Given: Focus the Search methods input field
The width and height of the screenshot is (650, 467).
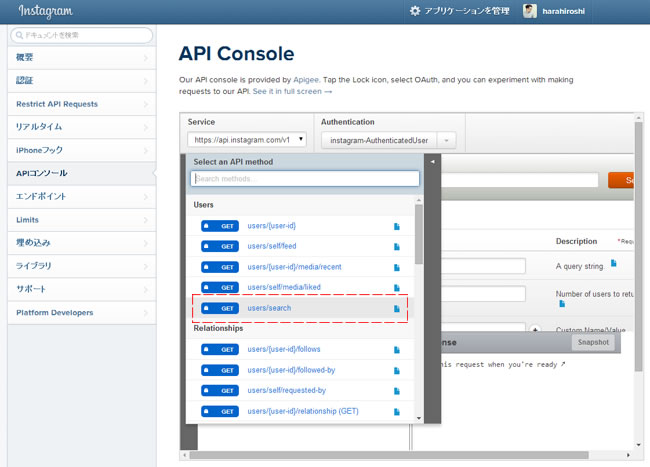Looking at the screenshot, I should tap(305, 179).
